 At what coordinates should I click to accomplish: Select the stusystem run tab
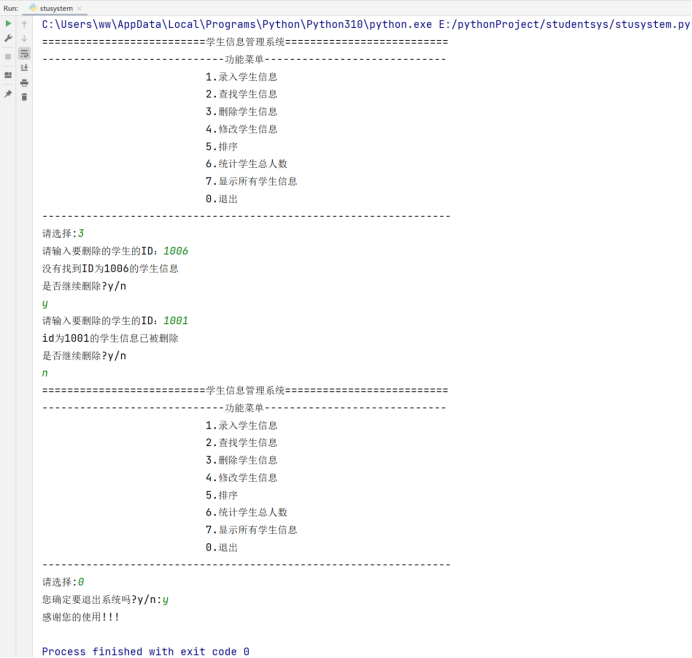(x=56, y=8)
